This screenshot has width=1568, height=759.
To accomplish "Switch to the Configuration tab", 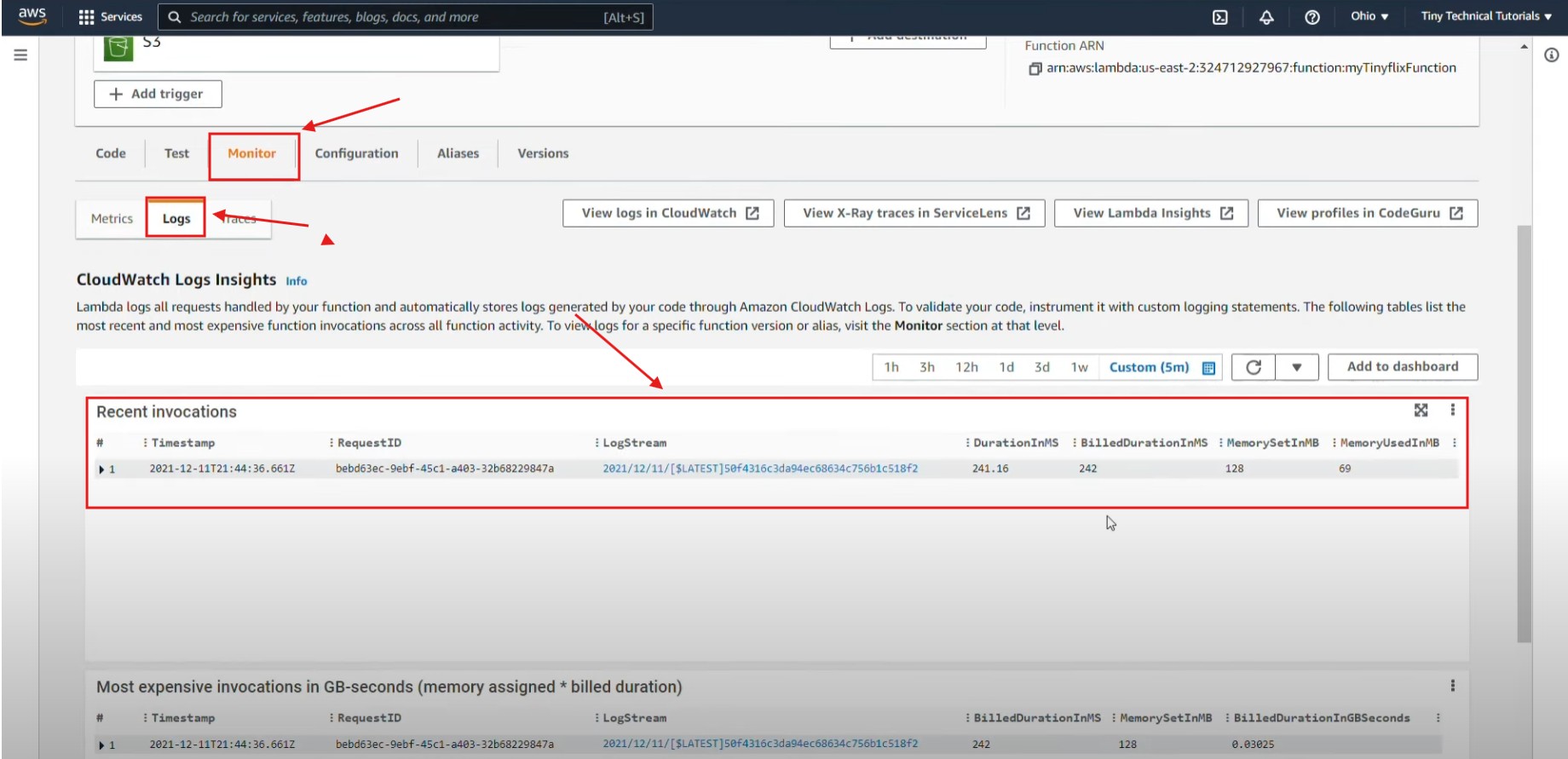I will [x=356, y=153].
